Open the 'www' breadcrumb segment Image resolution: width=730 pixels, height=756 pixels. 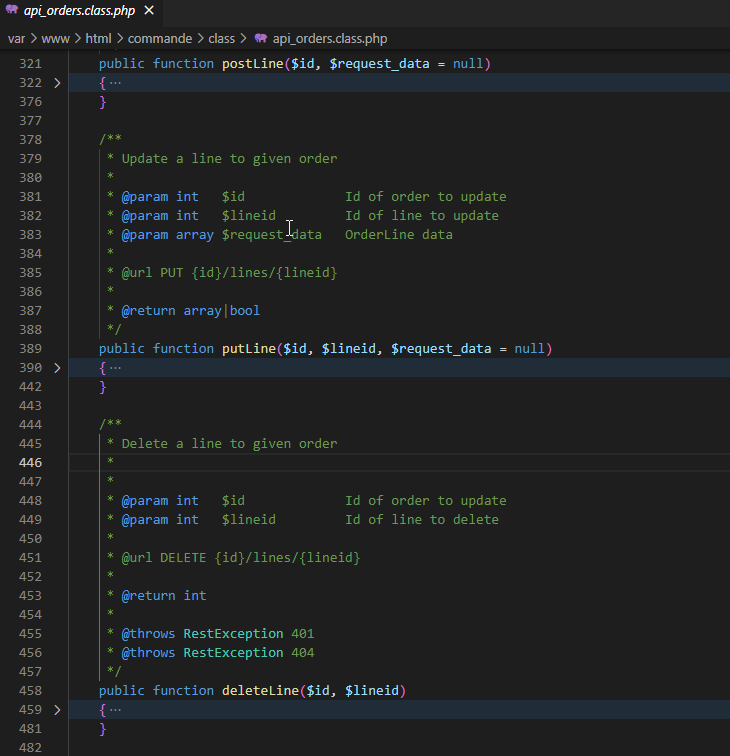pos(55,39)
